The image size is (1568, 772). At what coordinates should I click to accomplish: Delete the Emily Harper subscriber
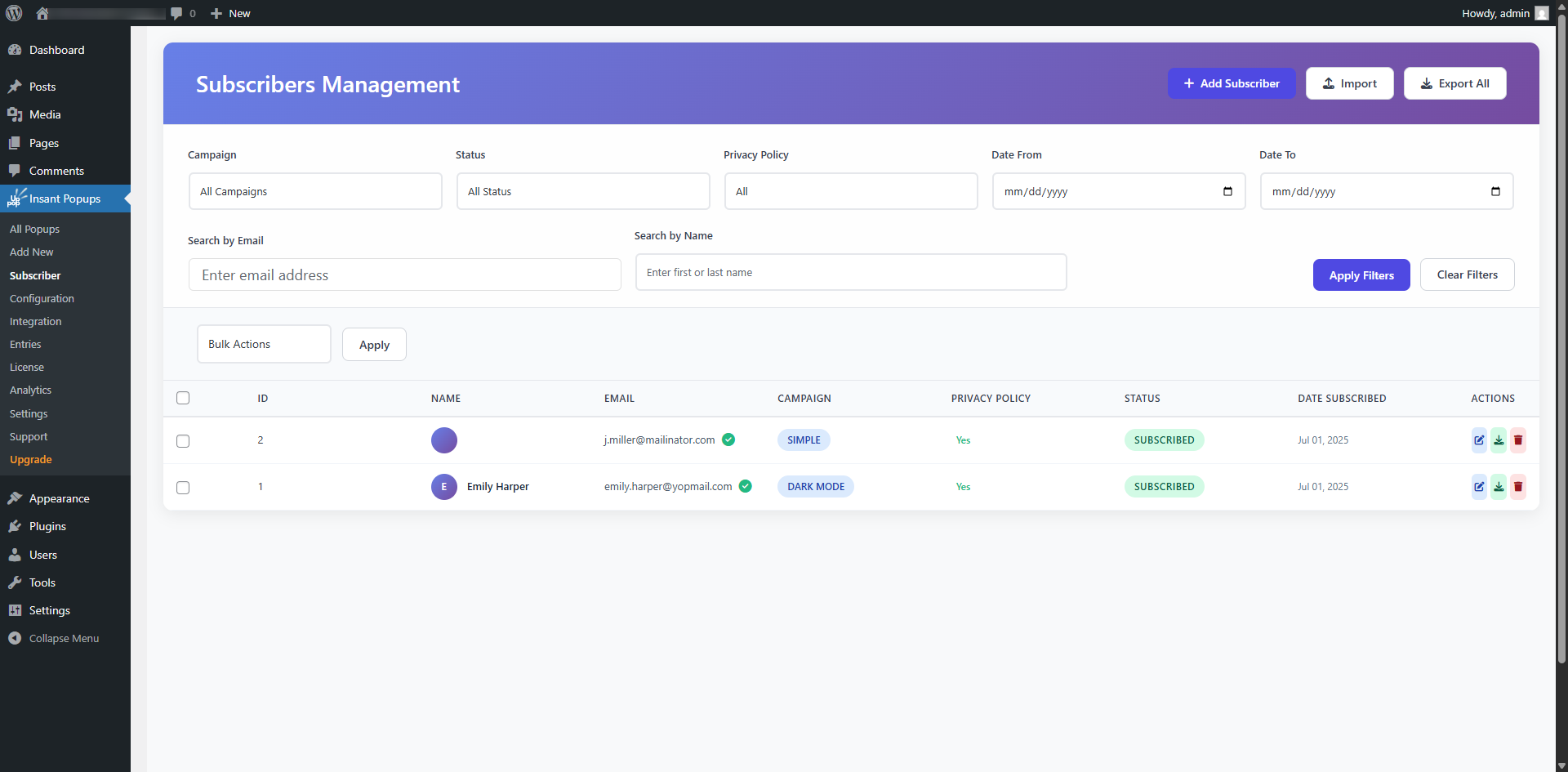1517,487
